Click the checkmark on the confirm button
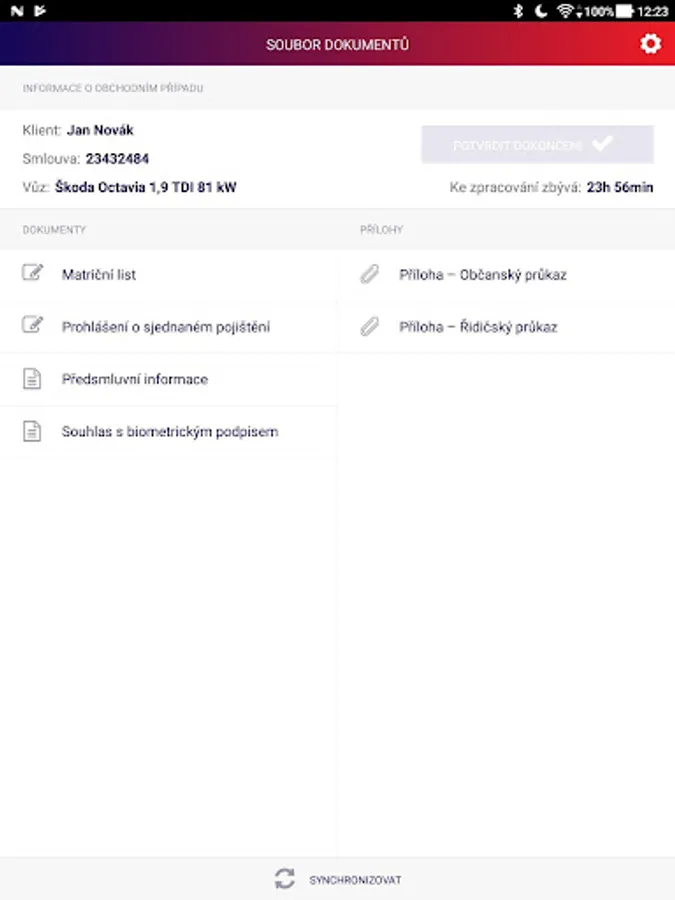Viewport: 675px width, 900px height. (602, 143)
